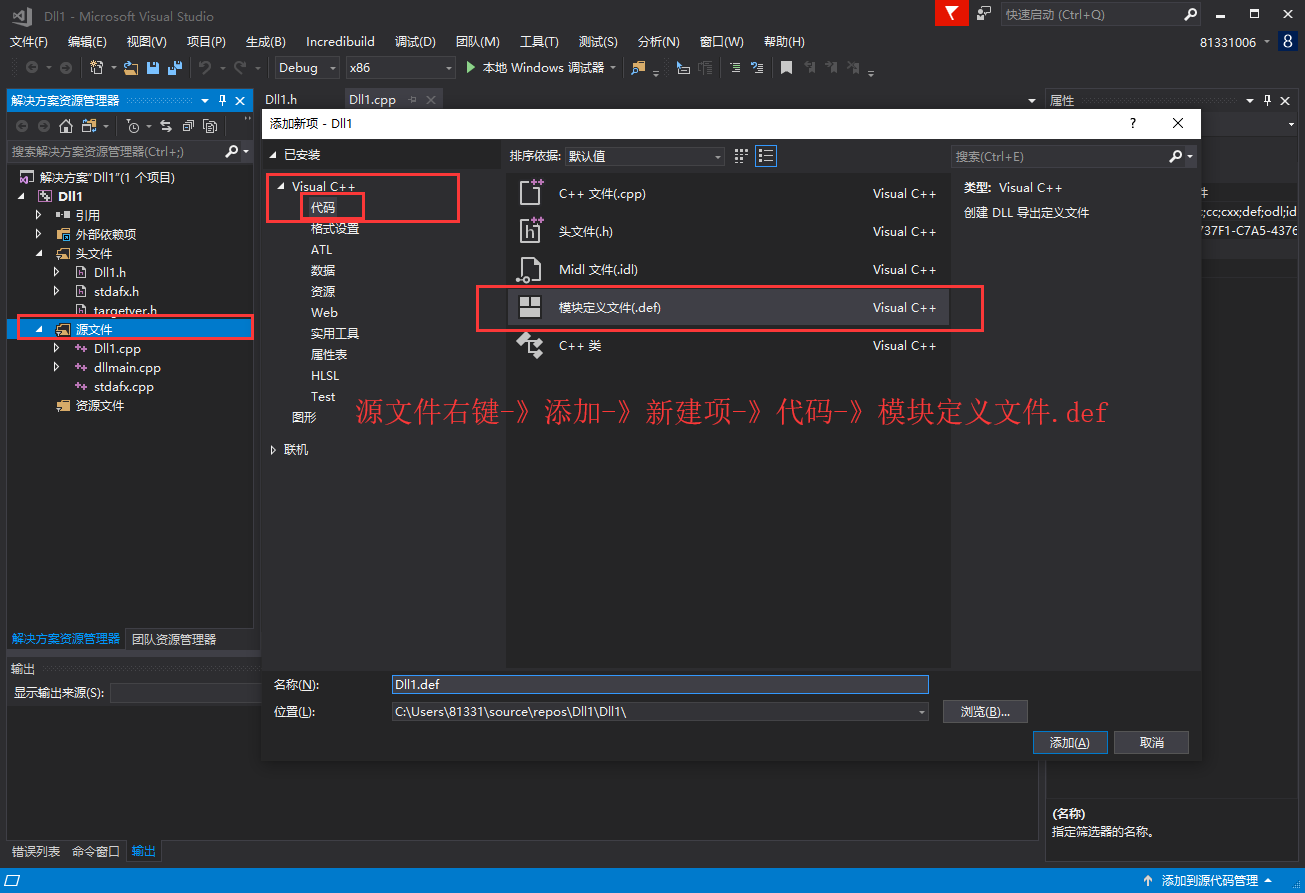This screenshot has width=1305, height=893.
Task: Select the HLSL category in tree
Action: click(x=325, y=376)
